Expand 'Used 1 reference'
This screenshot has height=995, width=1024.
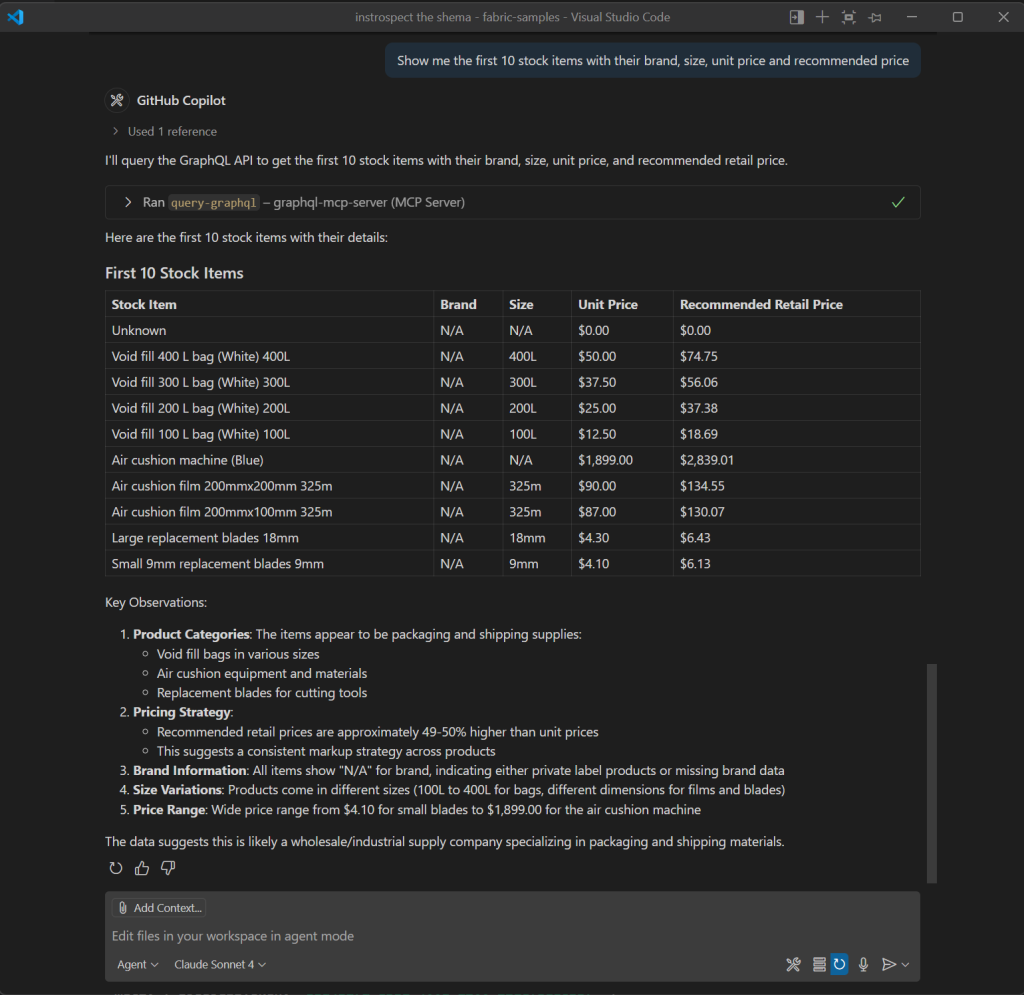coord(165,131)
